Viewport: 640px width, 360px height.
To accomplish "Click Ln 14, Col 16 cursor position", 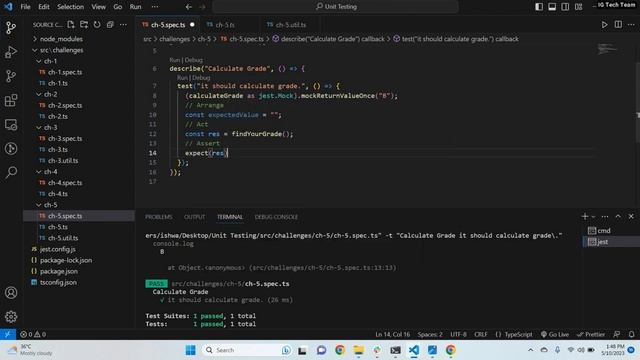I will (393, 334).
